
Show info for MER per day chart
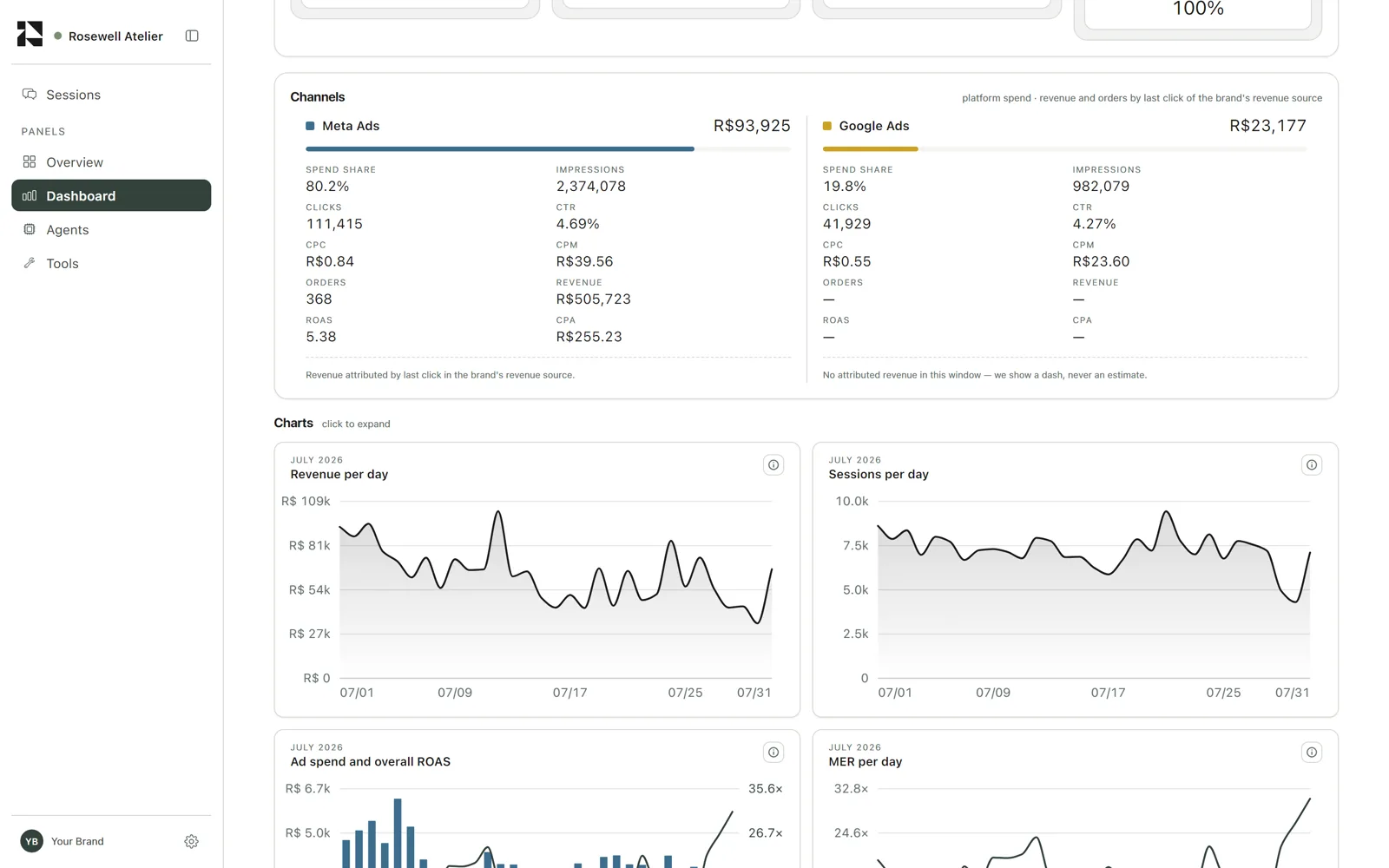1312,753
